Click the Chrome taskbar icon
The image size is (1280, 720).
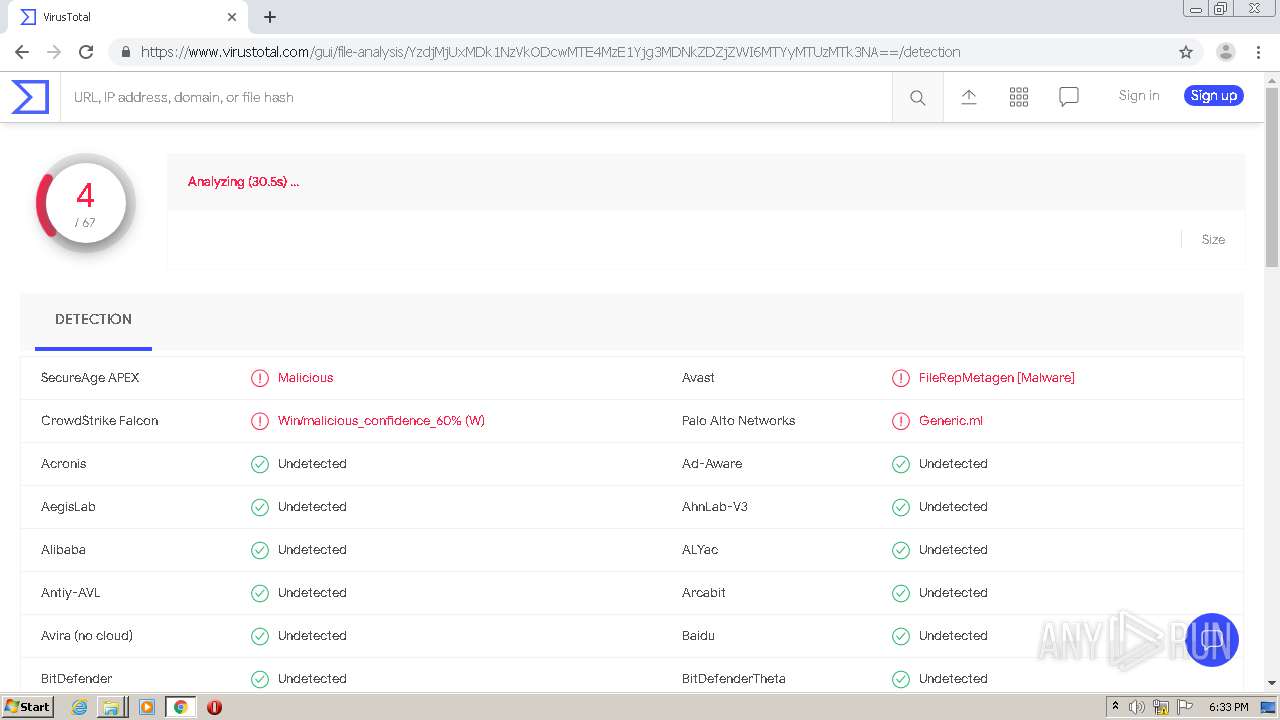pos(180,707)
